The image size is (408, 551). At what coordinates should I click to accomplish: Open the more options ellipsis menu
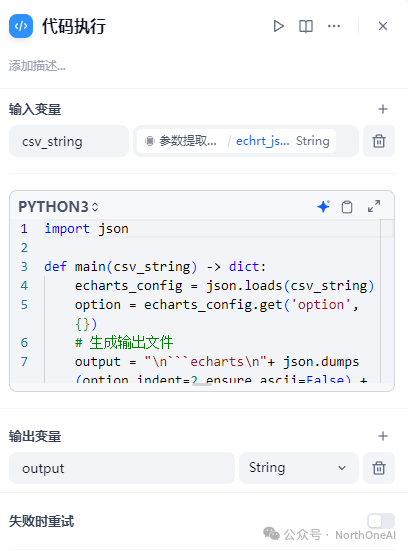[333, 26]
